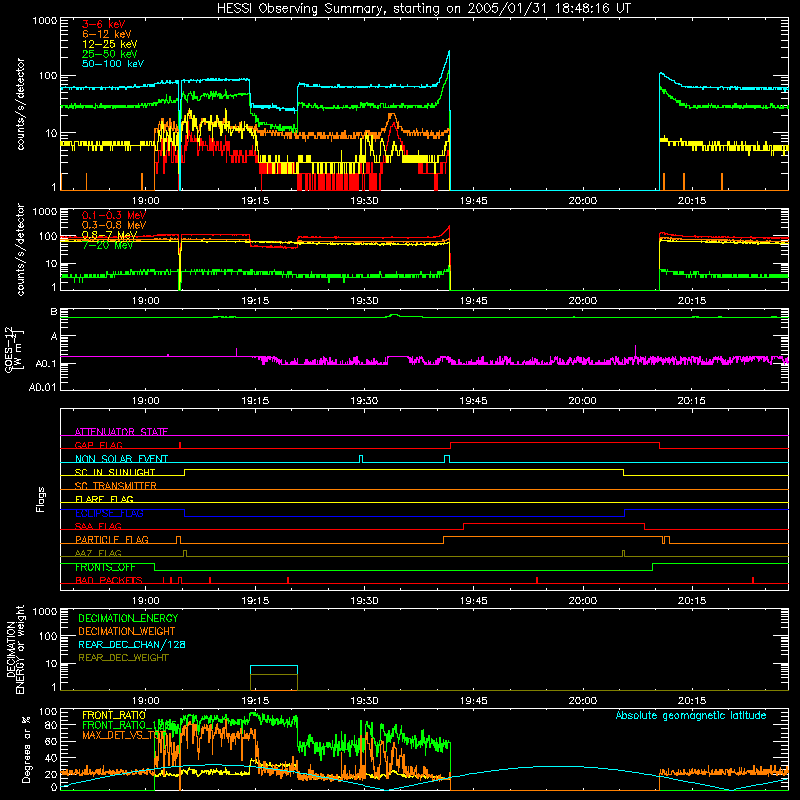The image size is (800, 800).
Task: Click the orange 0.3-0.8 MeV legend label
Action: coord(114,225)
